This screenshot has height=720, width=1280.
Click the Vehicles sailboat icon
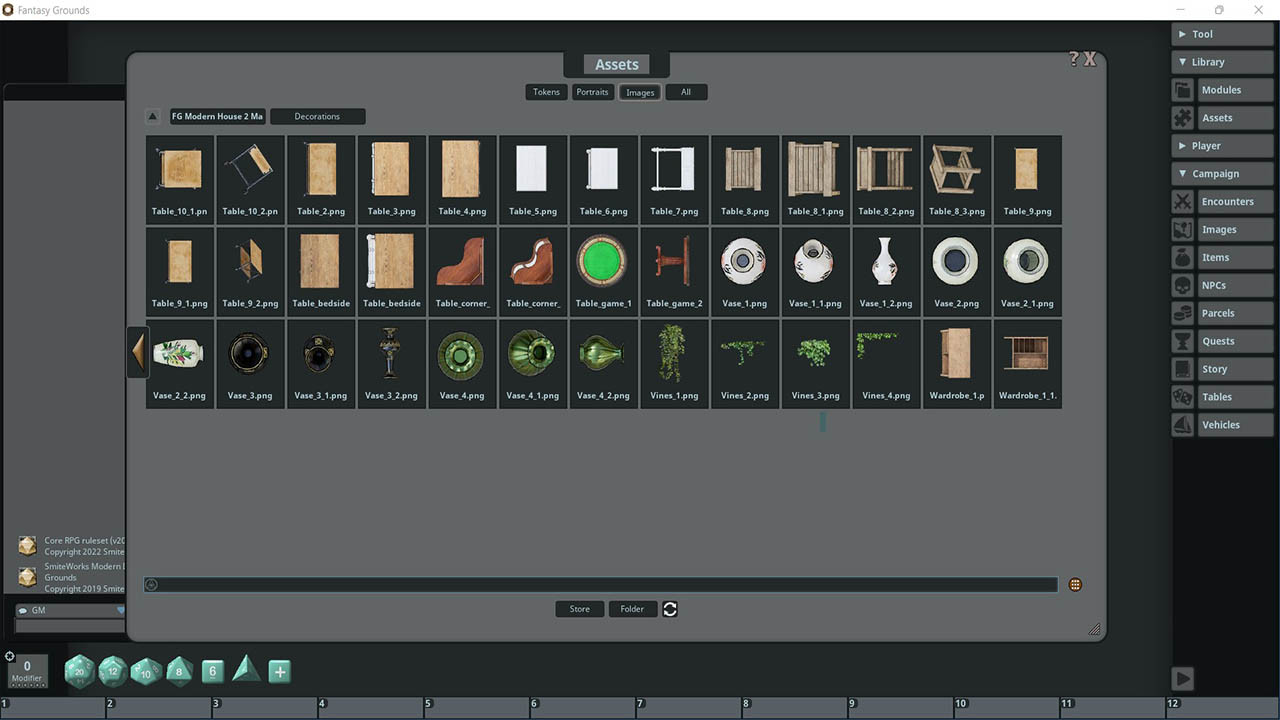pos(1183,425)
